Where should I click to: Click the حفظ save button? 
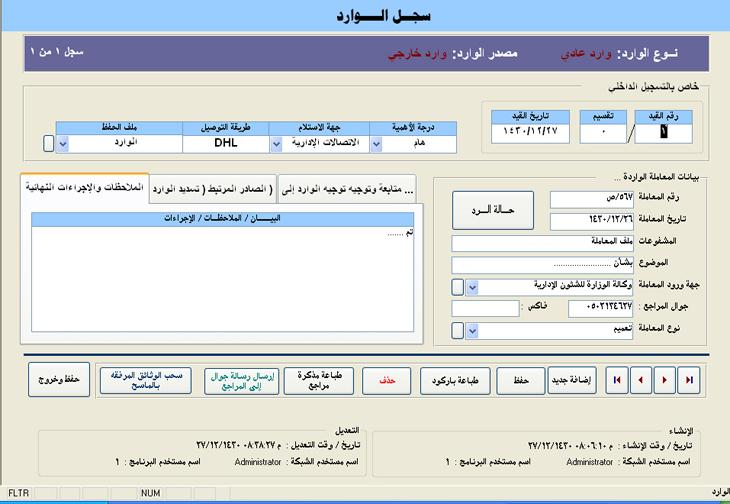(x=520, y=380)
